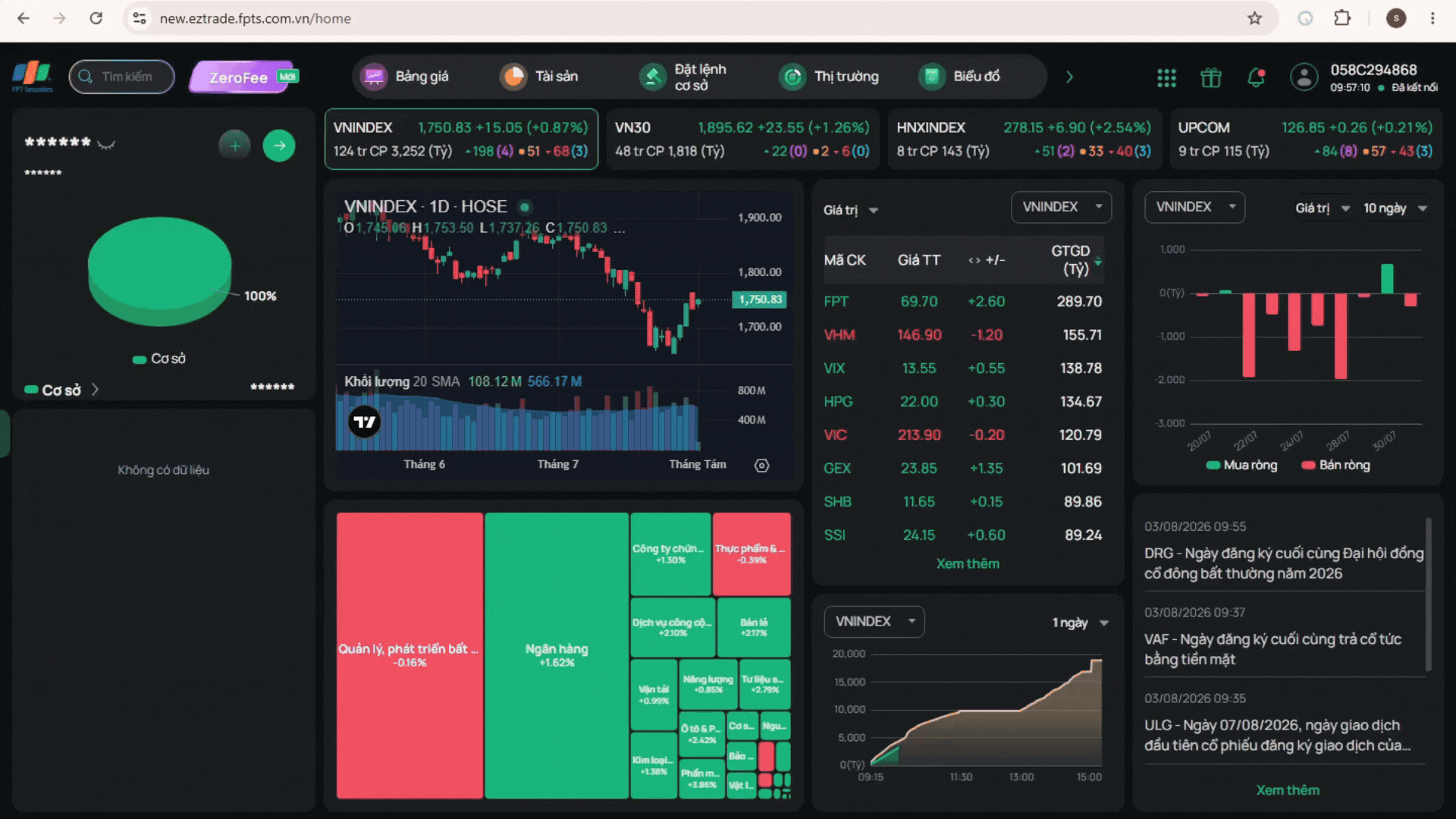This screenshot has height=819, width=1456.
Task: Open the ULG news headline
Action: [1278, 735]
